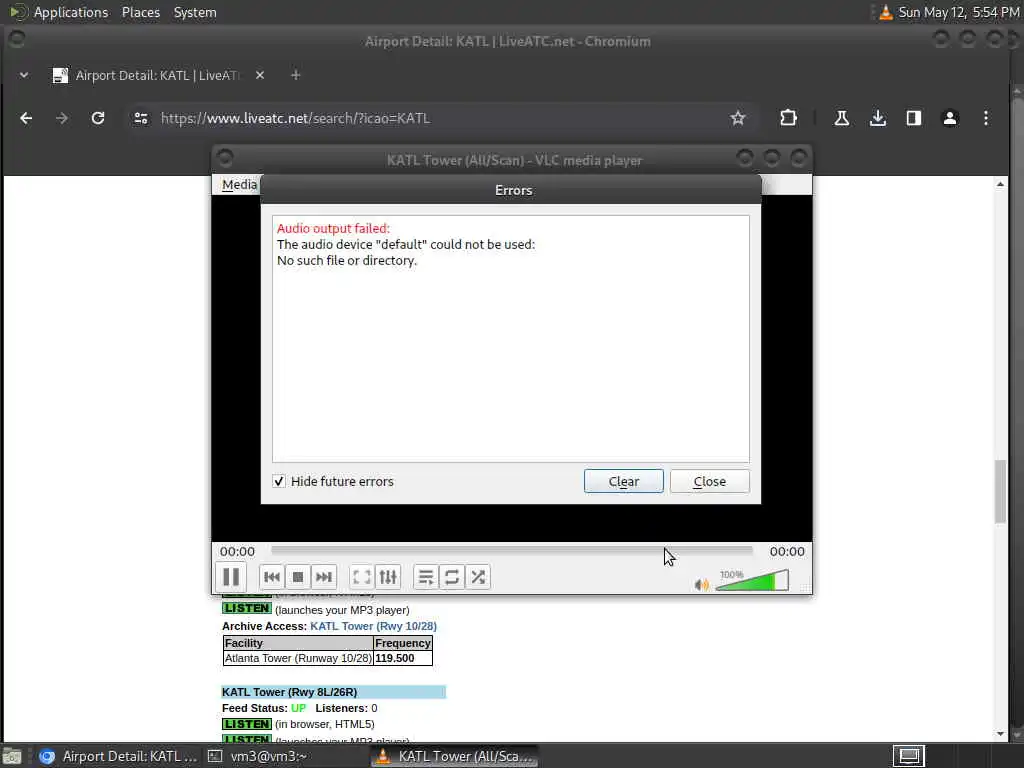The height and width of the screenshot is (768, 1024).
Task: Jump to previous track in VLC
Action: point(272,577)
